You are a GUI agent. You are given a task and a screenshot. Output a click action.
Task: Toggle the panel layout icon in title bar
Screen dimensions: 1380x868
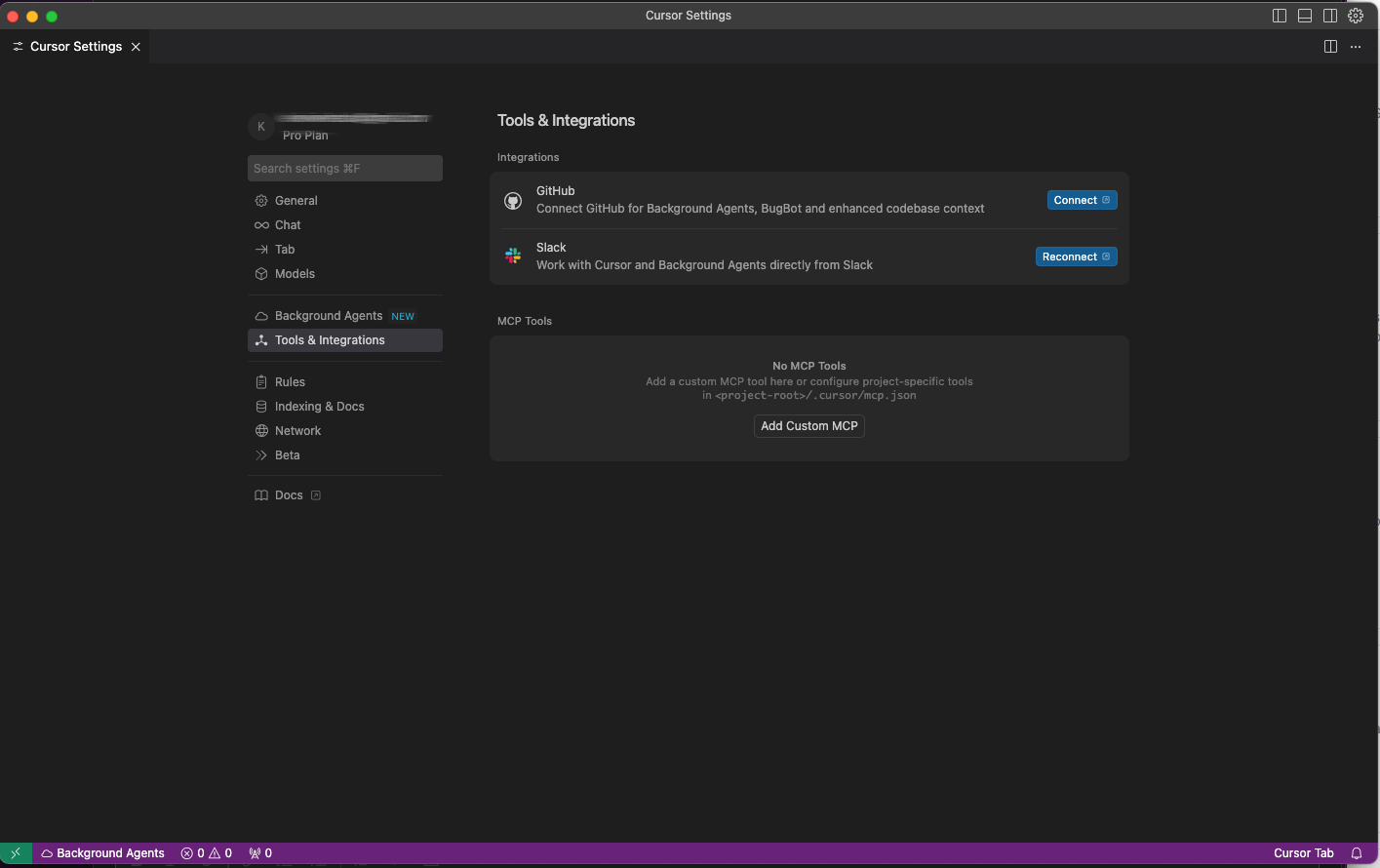point(1305,16)
